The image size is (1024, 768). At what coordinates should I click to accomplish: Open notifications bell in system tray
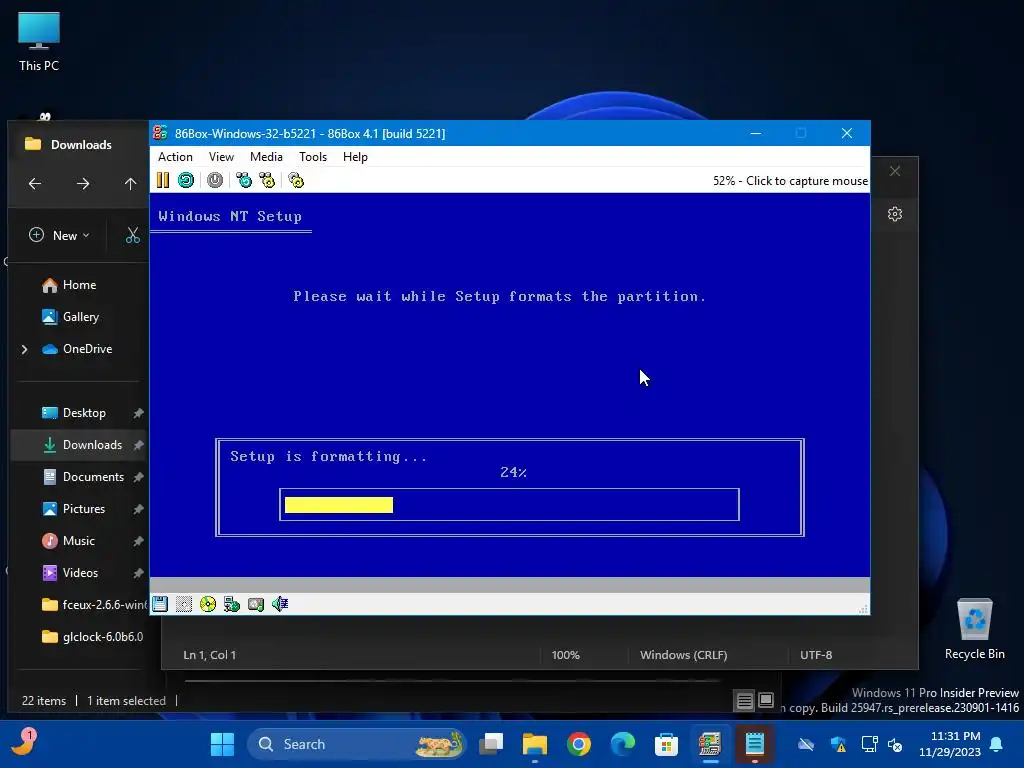pyautogui.click(x=997, y=744)
